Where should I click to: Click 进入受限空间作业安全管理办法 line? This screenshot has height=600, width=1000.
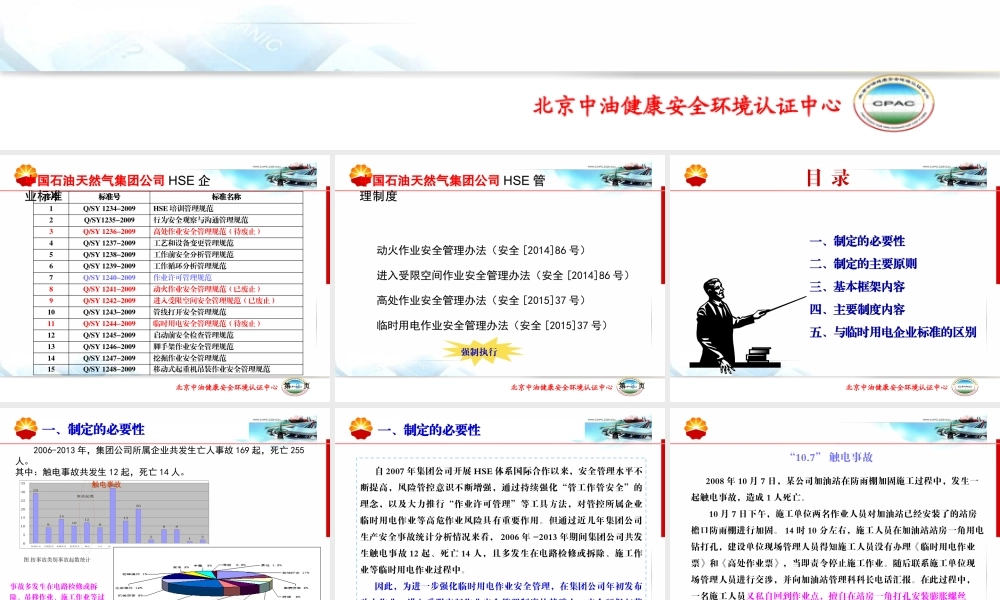[503, 275]
